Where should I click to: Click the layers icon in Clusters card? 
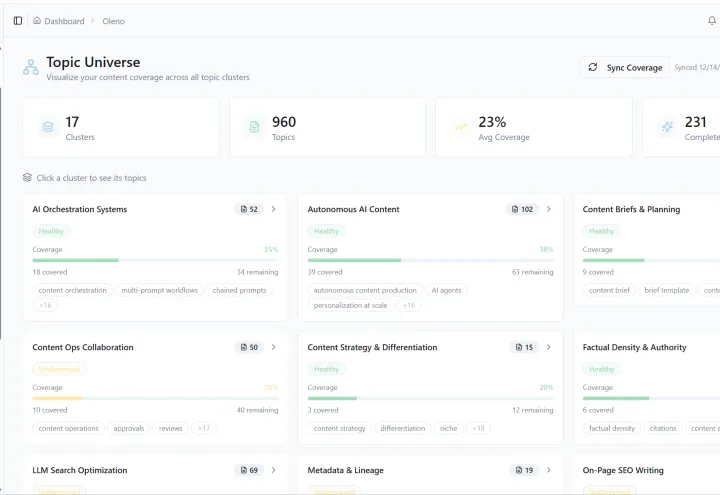point(48,127)
